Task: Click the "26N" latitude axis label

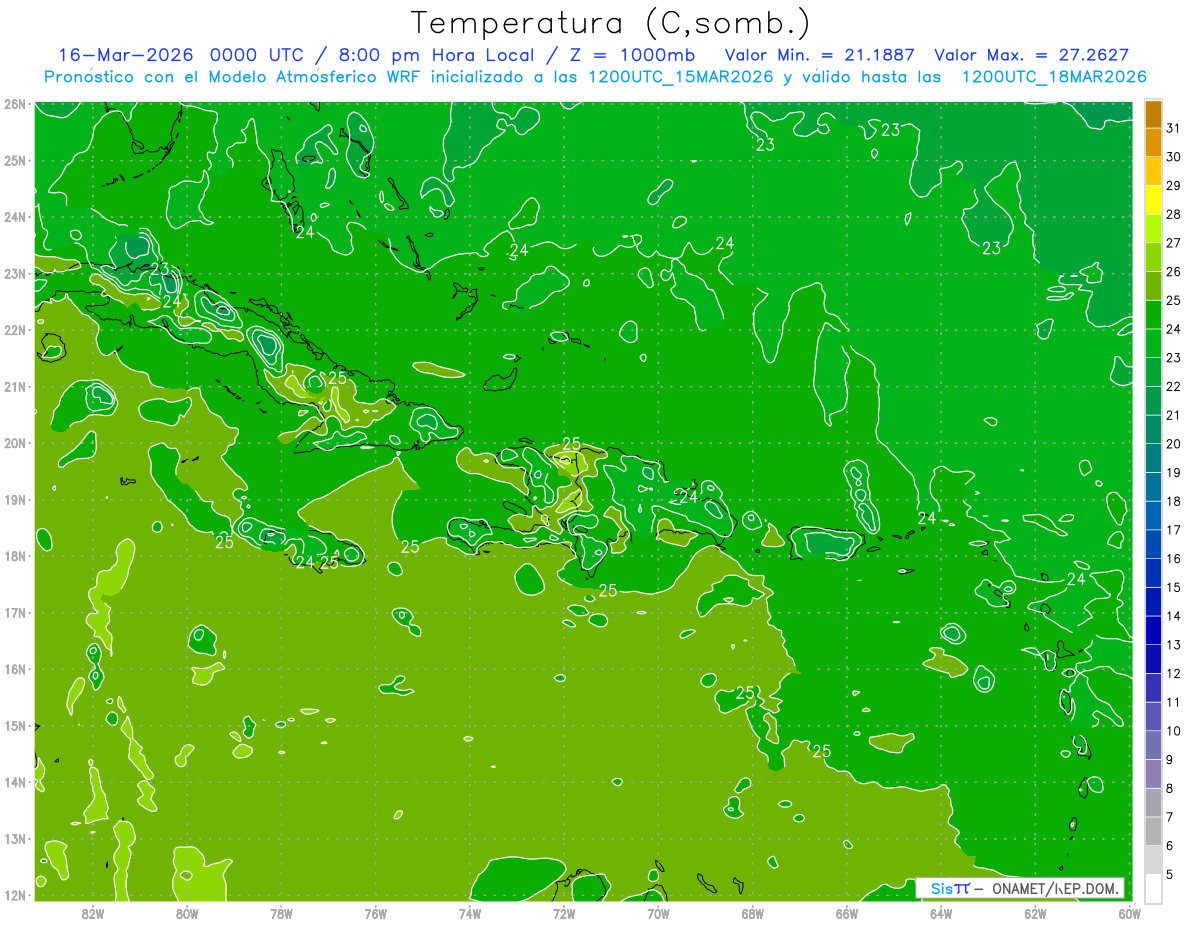Action: tap(14, 104)
